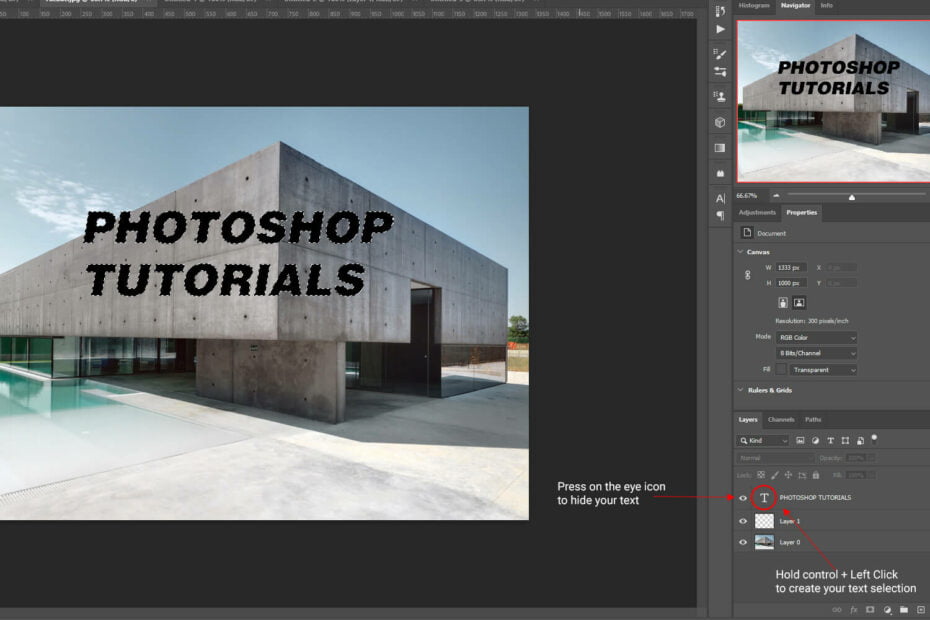This screenshot has height=620, width=930.
Task: Click the lock transparent pixels button
Action: [x=760, y=475]
